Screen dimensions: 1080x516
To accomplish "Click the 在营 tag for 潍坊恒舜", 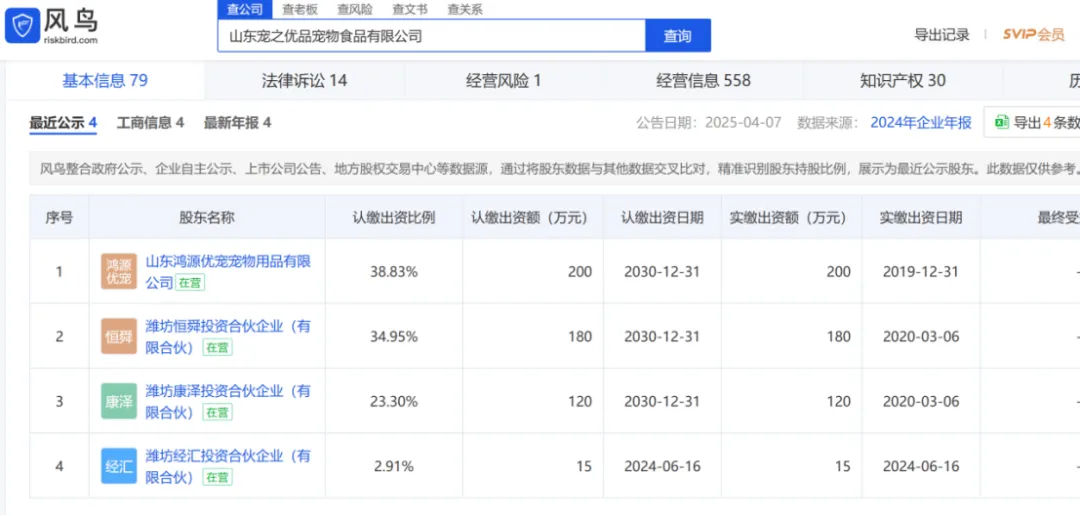I will 217,348.
